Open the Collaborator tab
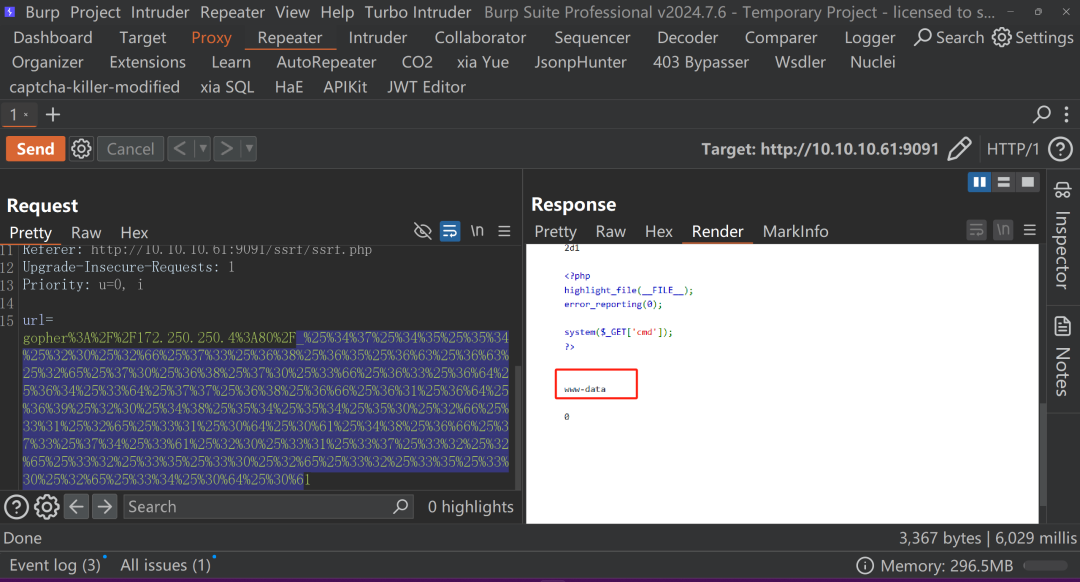This screenshot has width=1080, height=582. [480, 38]
